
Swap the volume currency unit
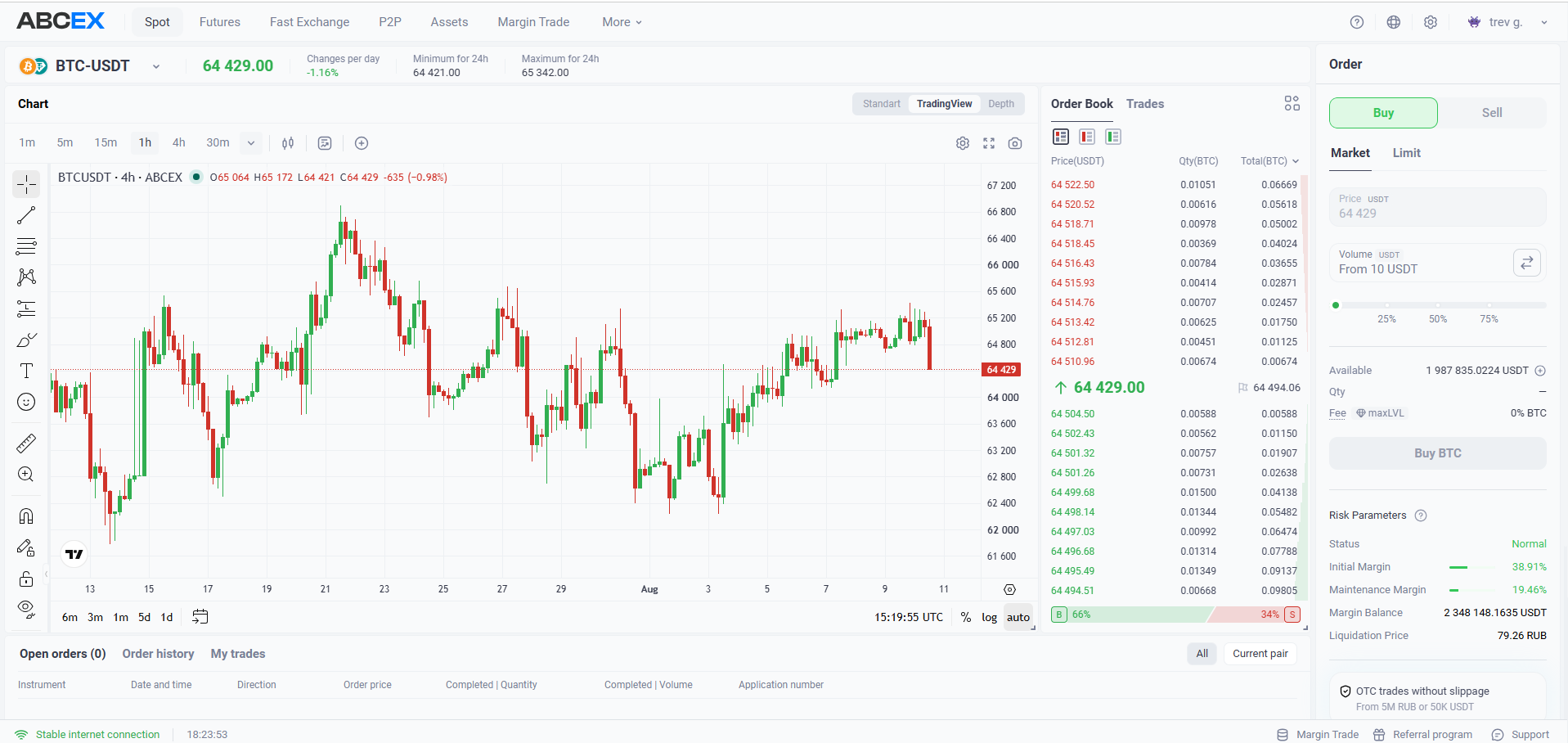click(x=1527, y=263)
